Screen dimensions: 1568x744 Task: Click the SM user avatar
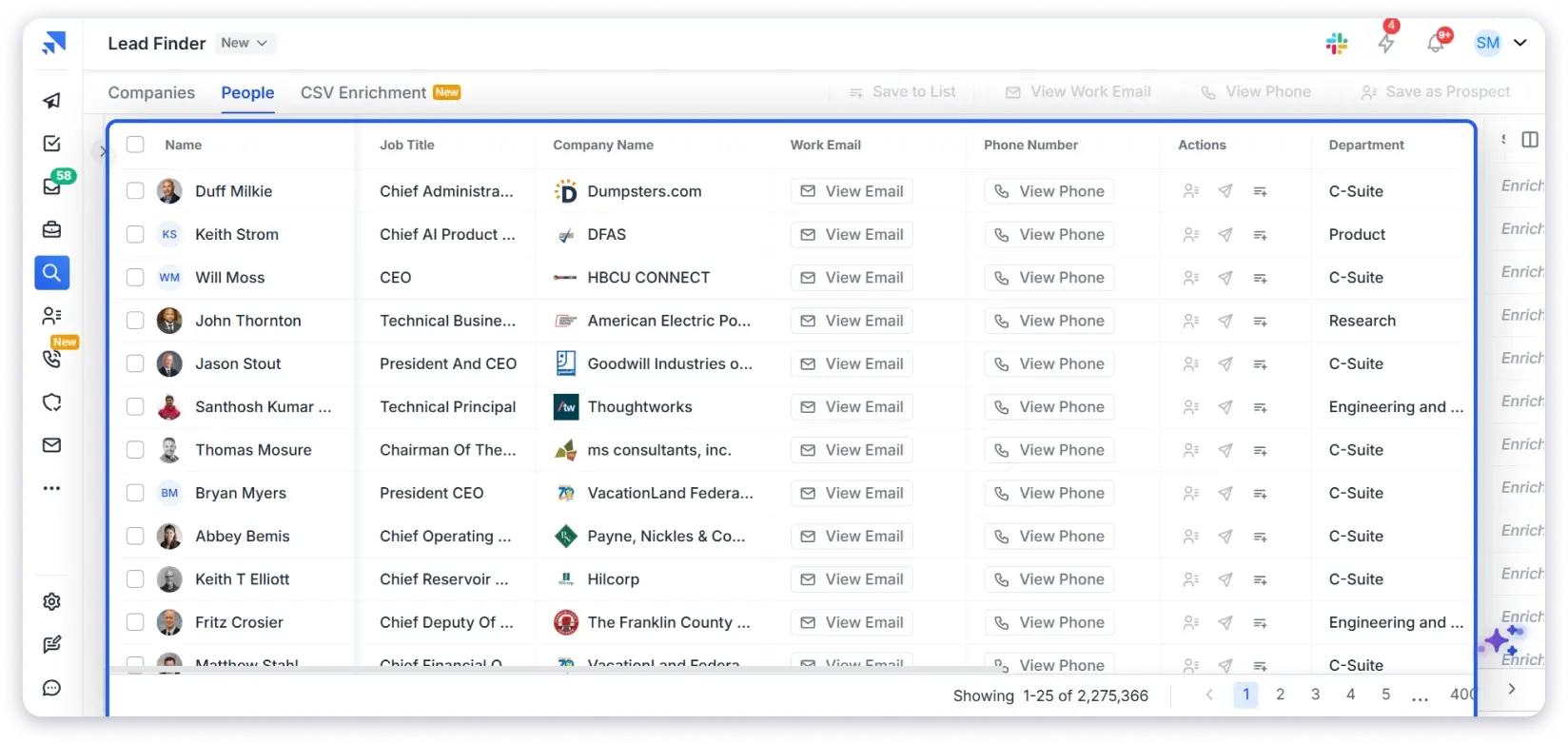pyautogui.click(x=1488, y=43)
